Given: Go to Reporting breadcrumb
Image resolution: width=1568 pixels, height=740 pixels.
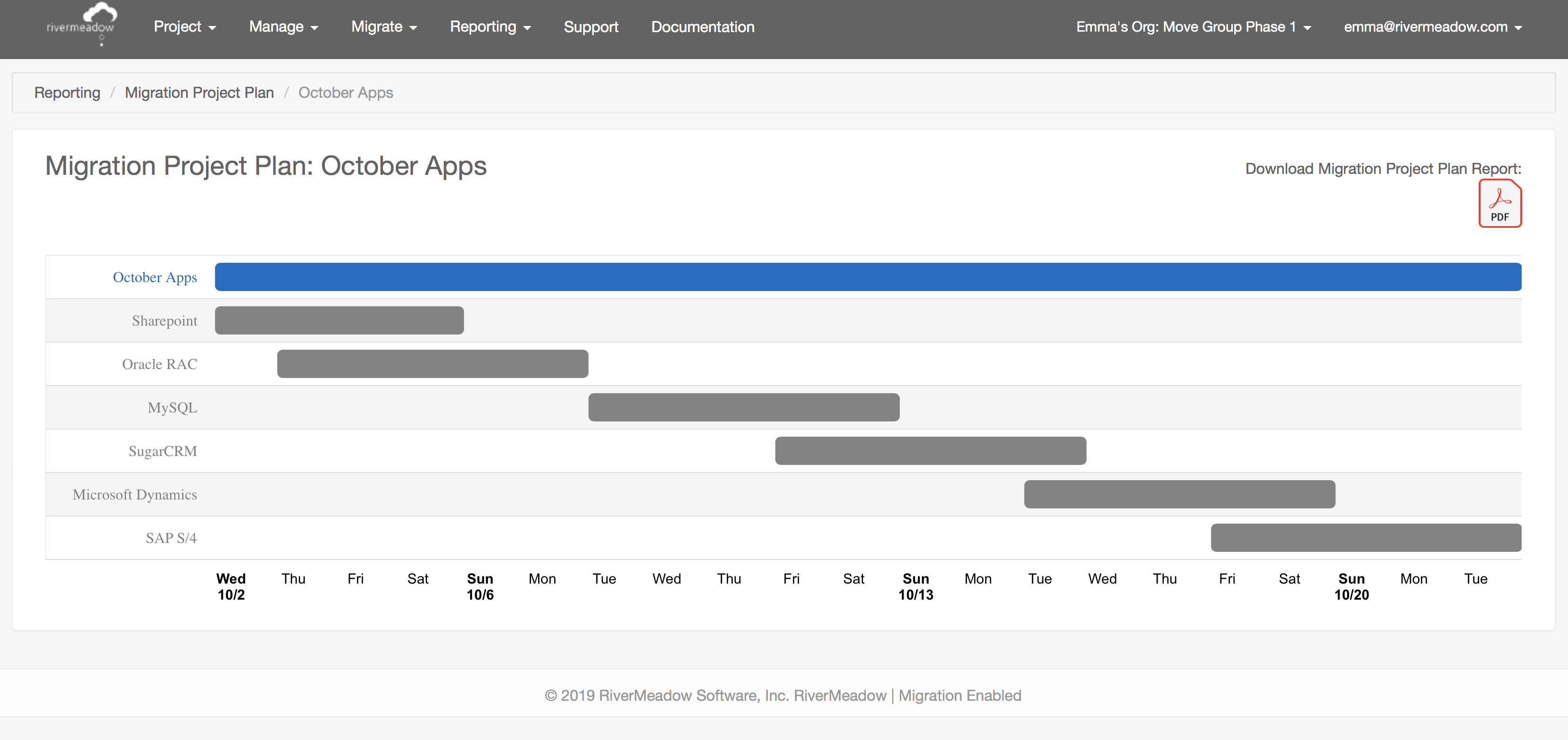Looking at the screenshot, I should [67, 93].
